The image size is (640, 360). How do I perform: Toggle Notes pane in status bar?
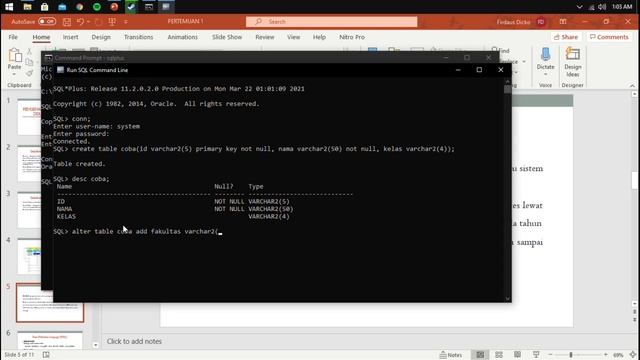pyautogui.click(x=451, y=355)
